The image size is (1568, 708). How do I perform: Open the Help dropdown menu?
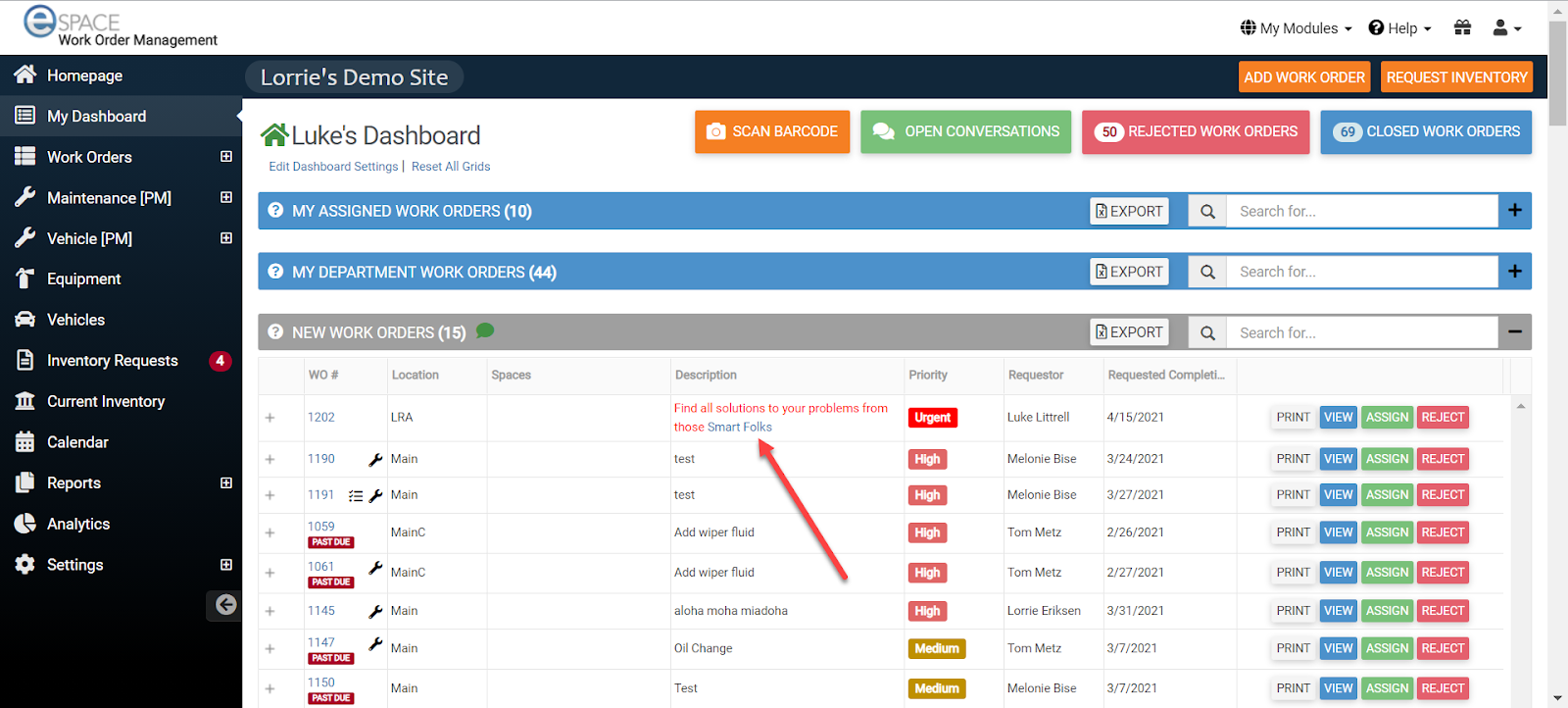tap(1399, 28)
